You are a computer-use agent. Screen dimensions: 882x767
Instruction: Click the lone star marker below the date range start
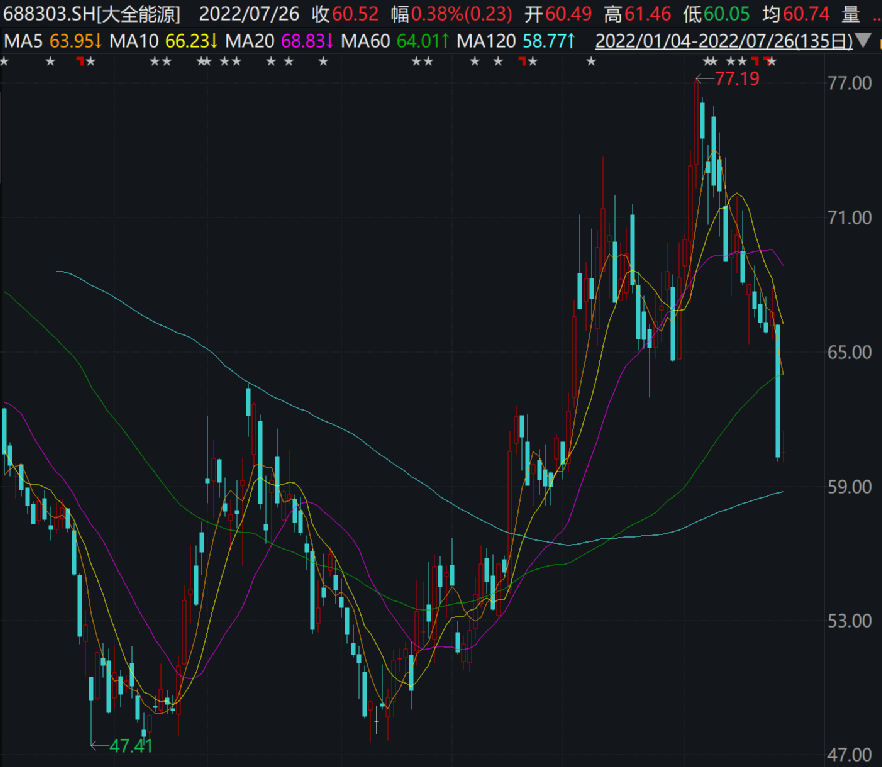coord(592,62)
